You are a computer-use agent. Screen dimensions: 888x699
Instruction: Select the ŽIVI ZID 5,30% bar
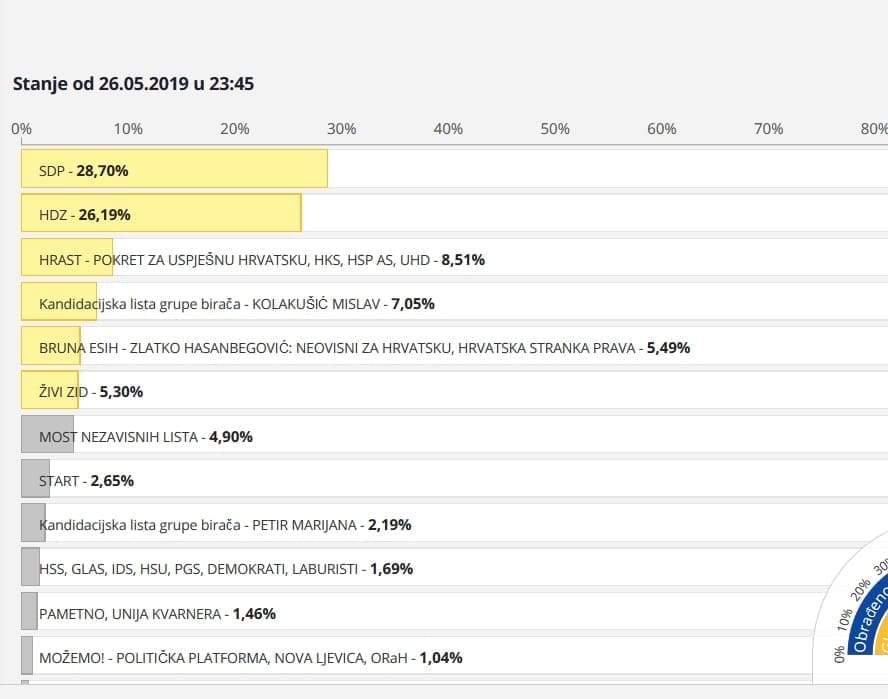49,391
